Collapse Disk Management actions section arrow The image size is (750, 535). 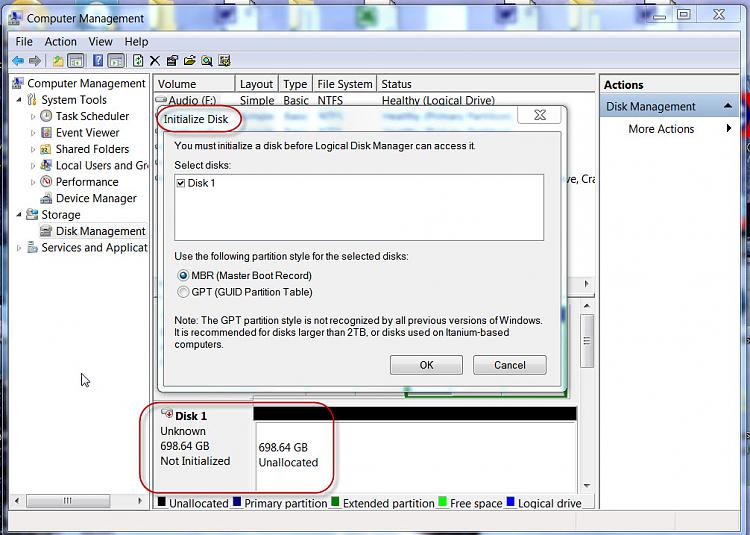(x=728, y=106)
